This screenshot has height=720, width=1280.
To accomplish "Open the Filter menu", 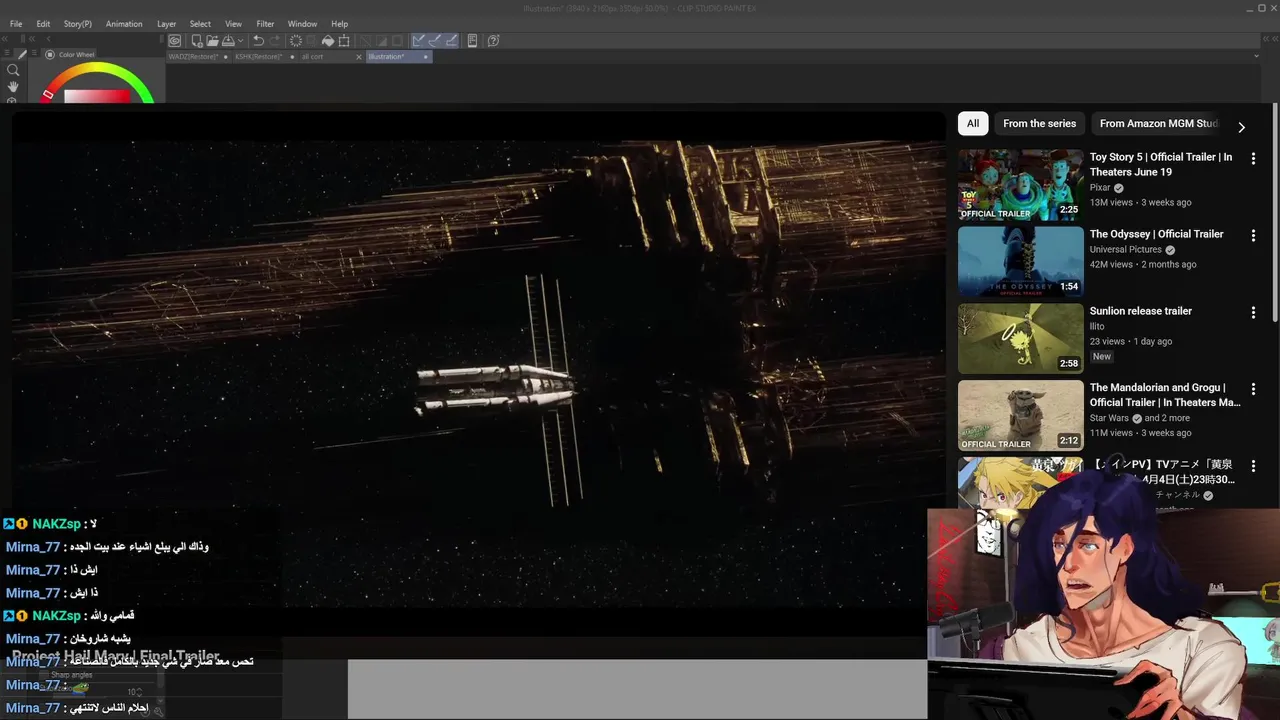I will 265,24.
